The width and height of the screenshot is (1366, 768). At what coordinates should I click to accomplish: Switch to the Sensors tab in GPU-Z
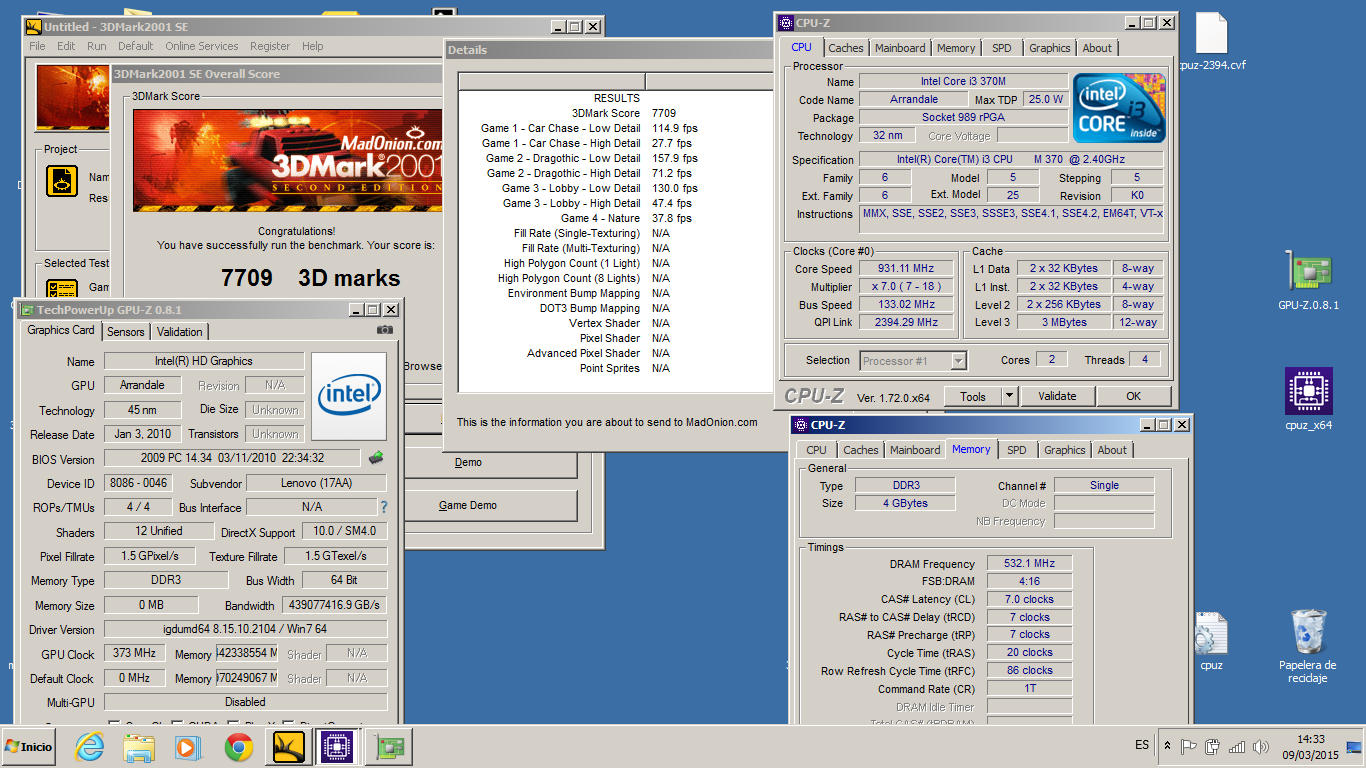(126, 331)
